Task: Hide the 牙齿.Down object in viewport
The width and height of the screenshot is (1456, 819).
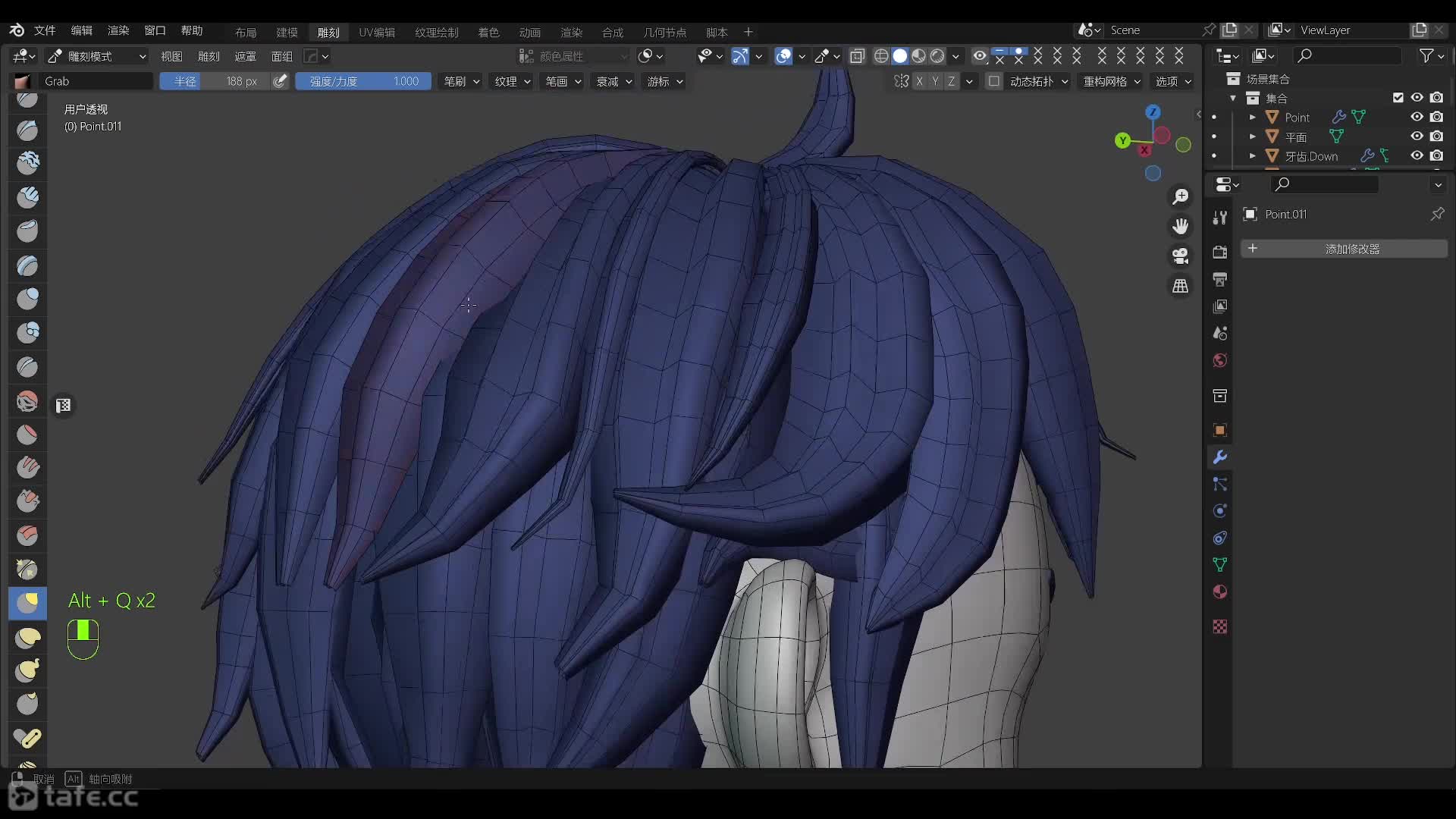Action: point(1417,155)
